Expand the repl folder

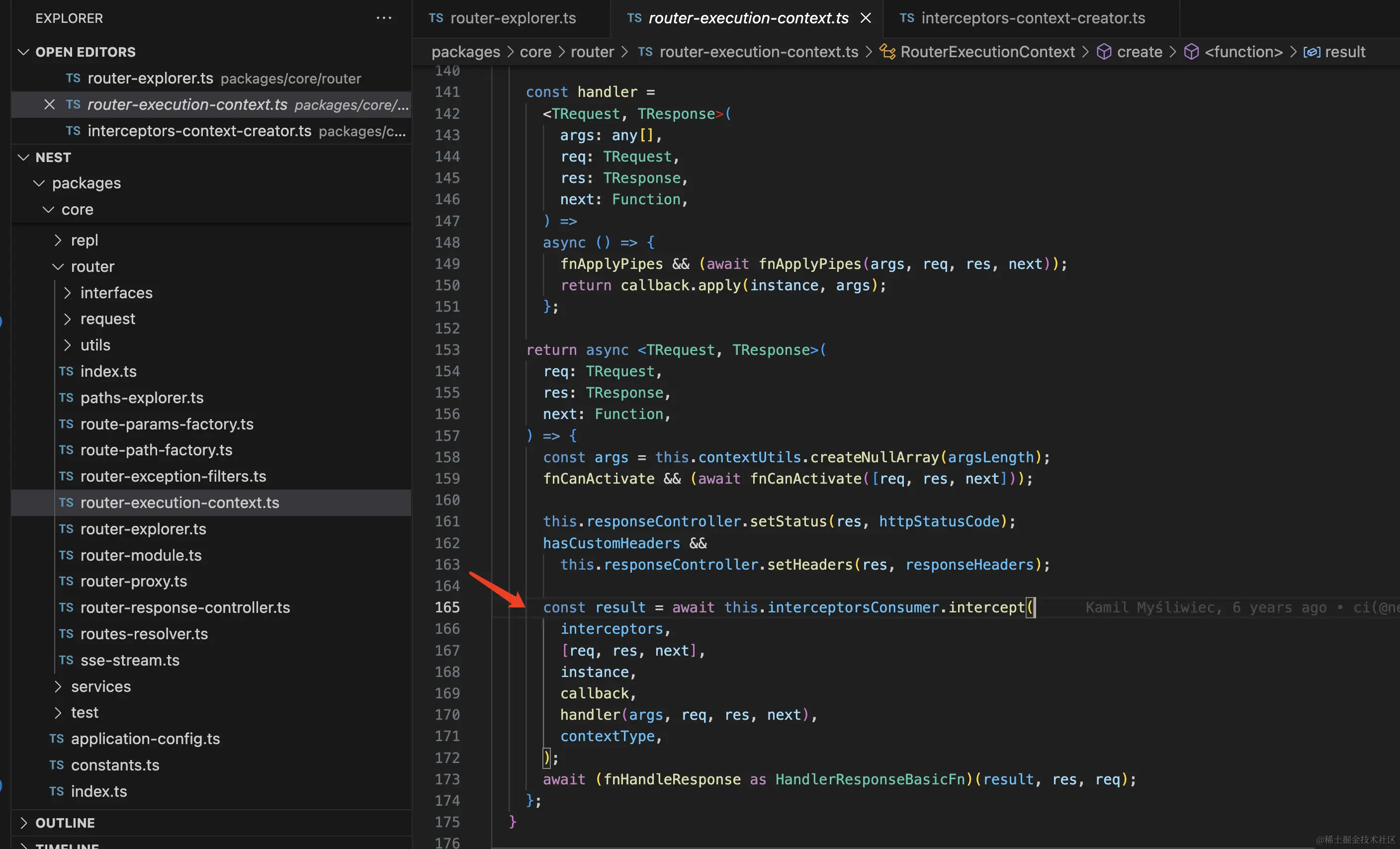(58, 241)
